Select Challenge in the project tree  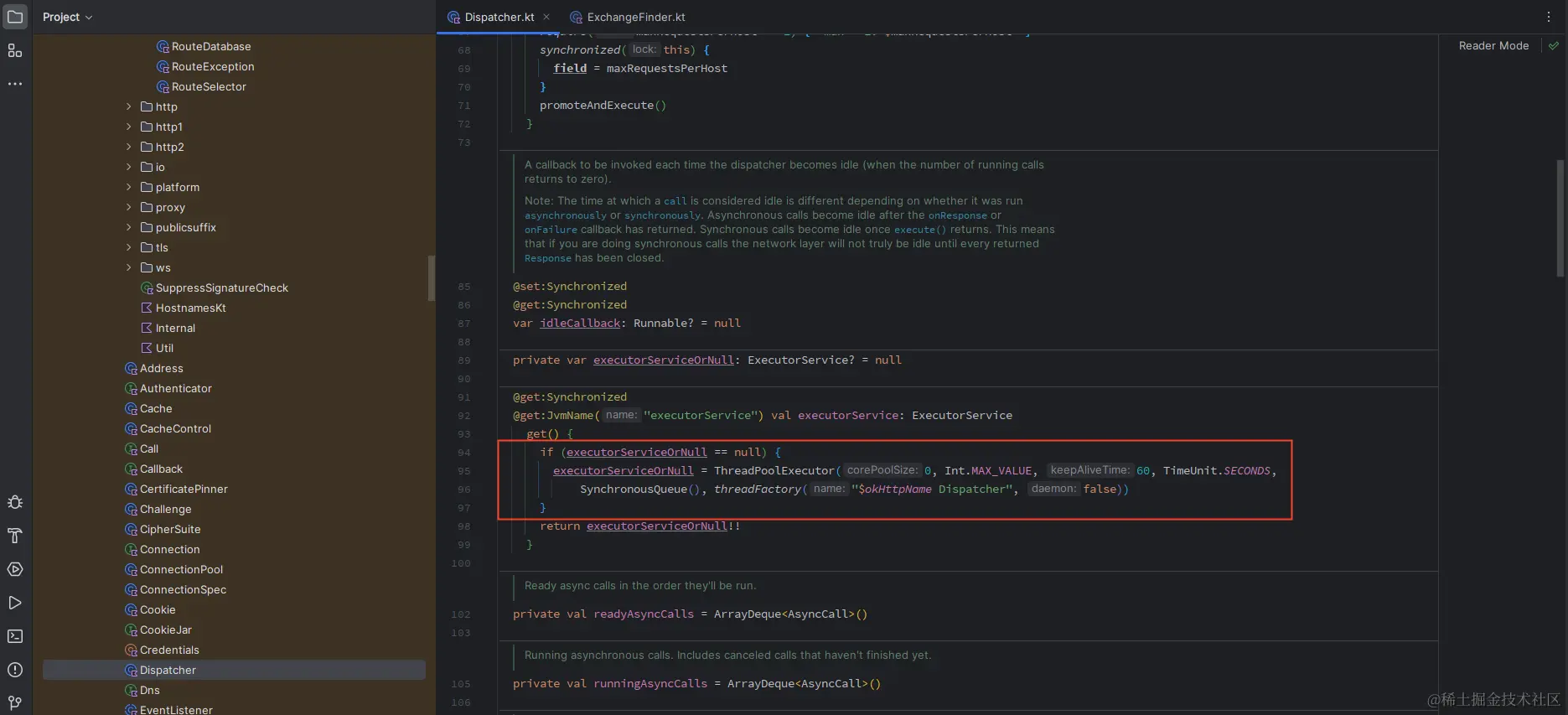165,510
